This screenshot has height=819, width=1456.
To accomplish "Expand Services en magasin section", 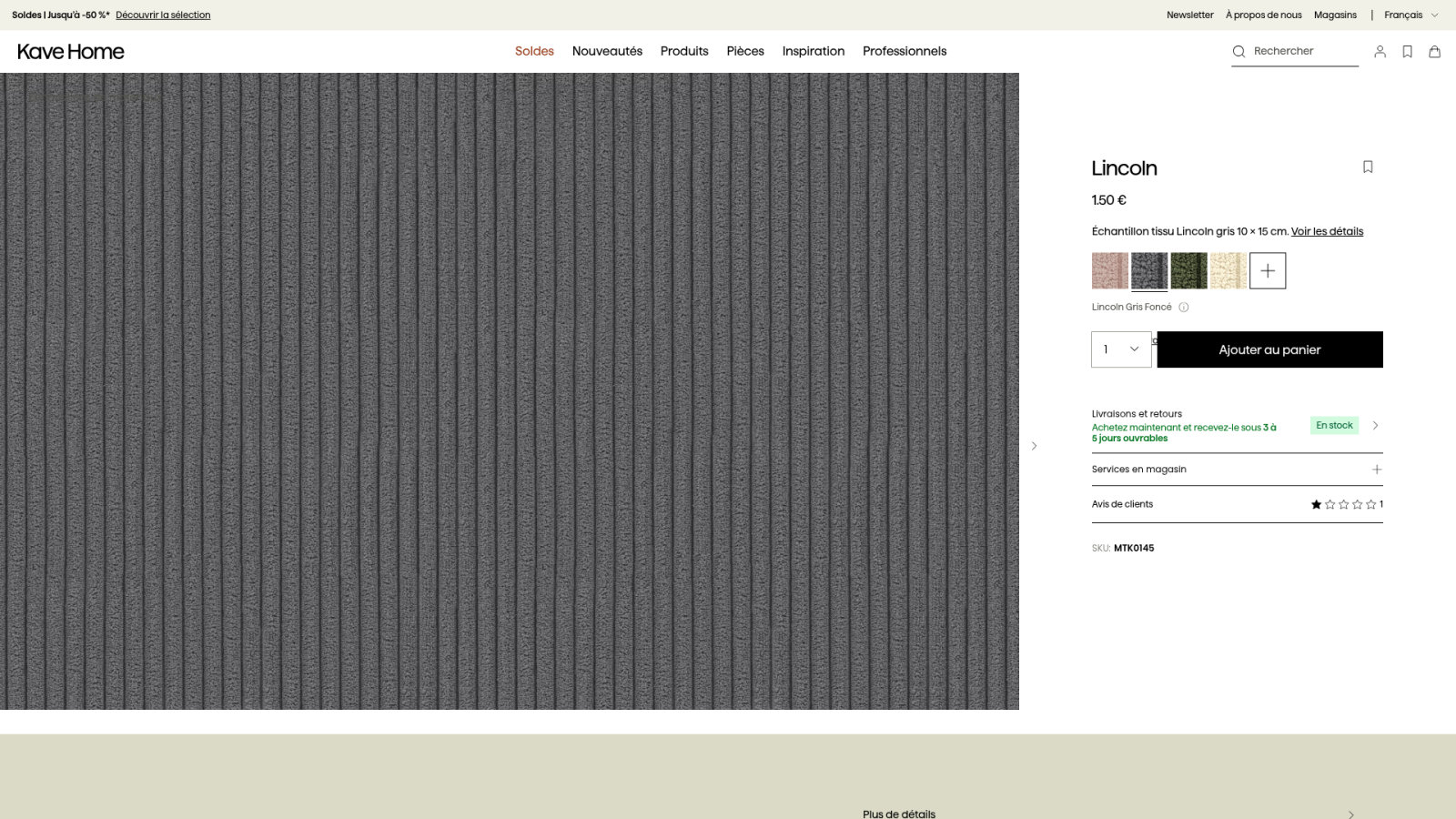I will pyautogui.click(x=1238, y=470).
